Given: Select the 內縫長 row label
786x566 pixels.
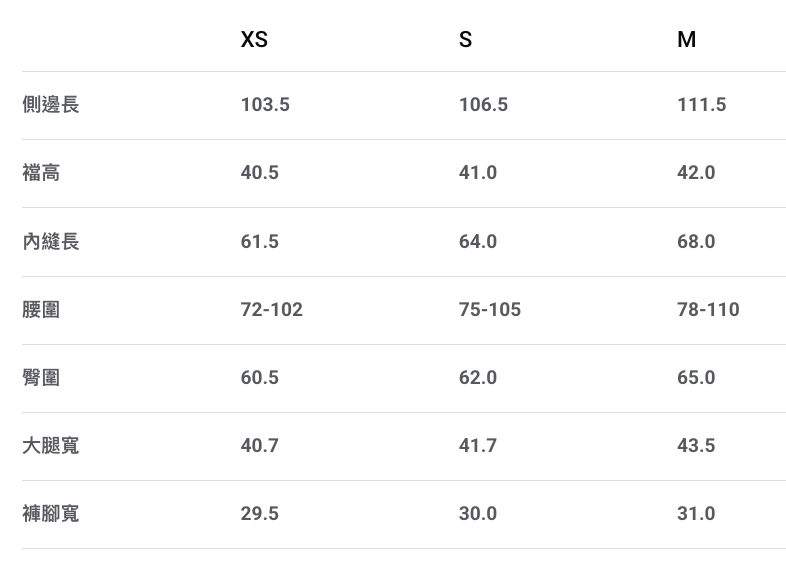Looking at the screenshot, I should [51, 241].
